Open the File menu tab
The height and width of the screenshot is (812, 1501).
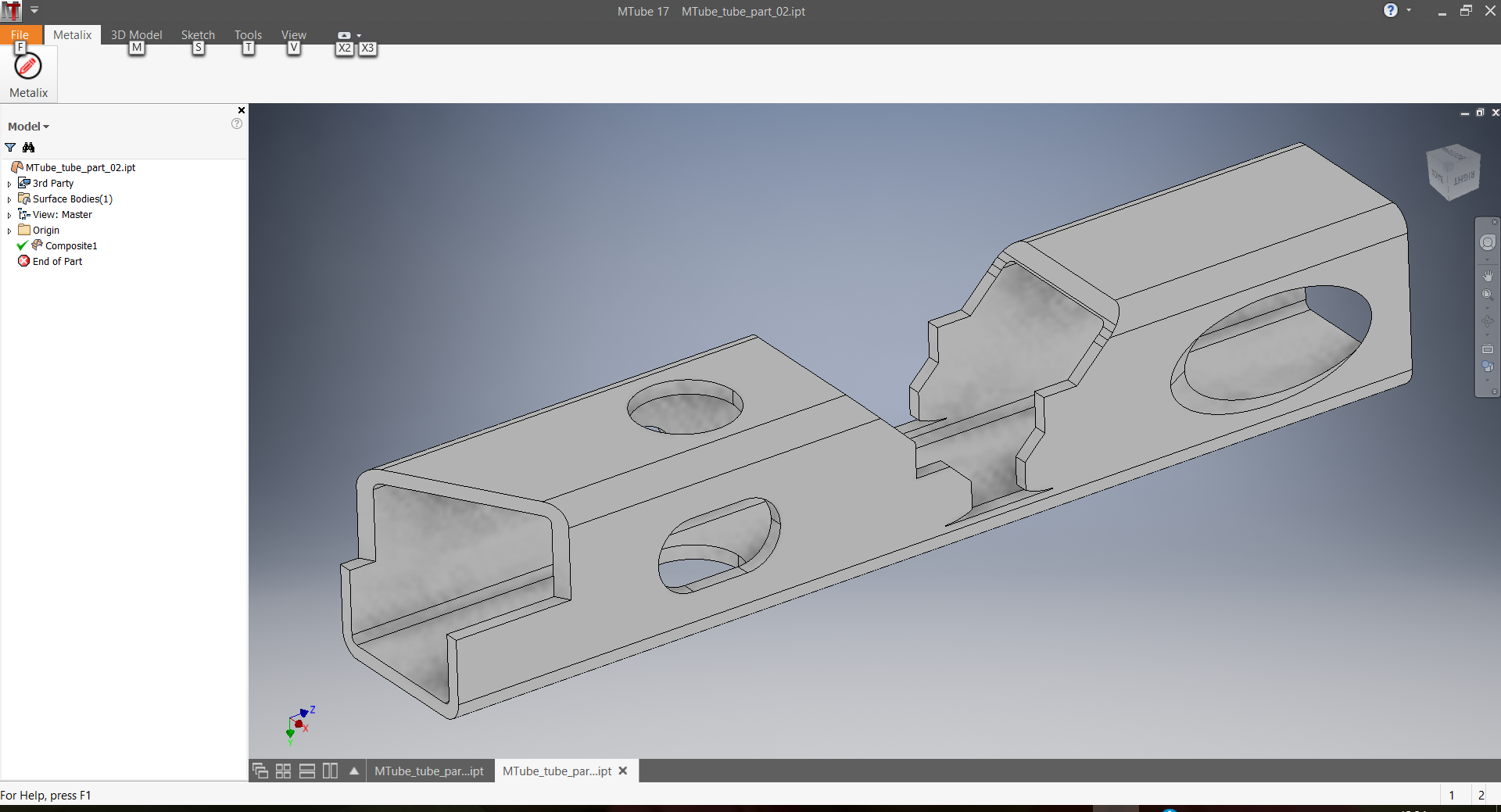[x=20, y=35]
